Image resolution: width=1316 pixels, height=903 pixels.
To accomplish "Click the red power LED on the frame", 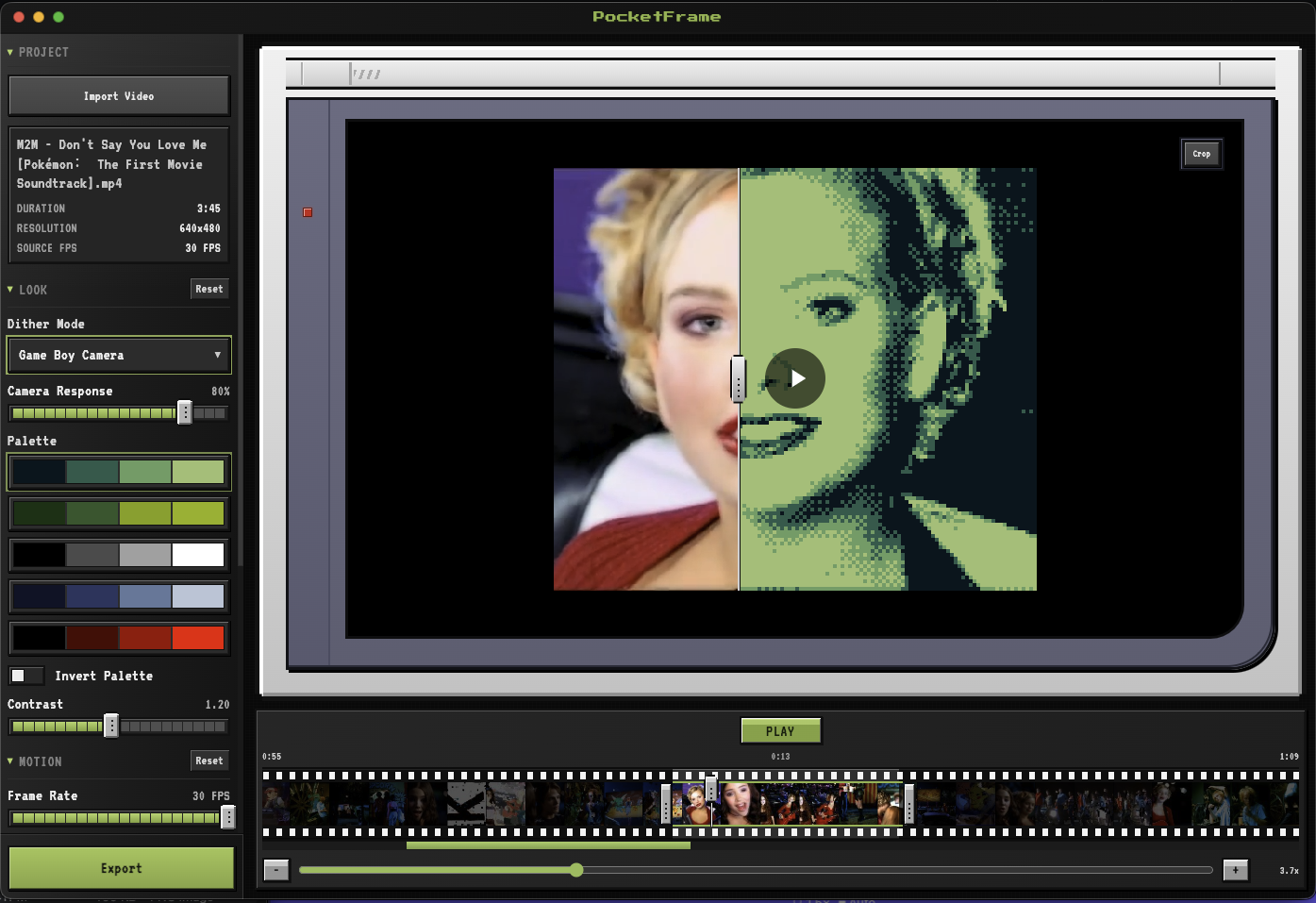I will (x=308, y=212).
